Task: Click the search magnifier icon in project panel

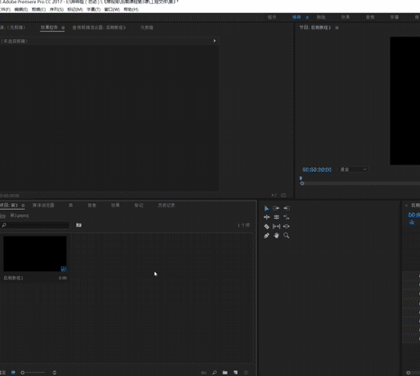Action: pos(4,225)
